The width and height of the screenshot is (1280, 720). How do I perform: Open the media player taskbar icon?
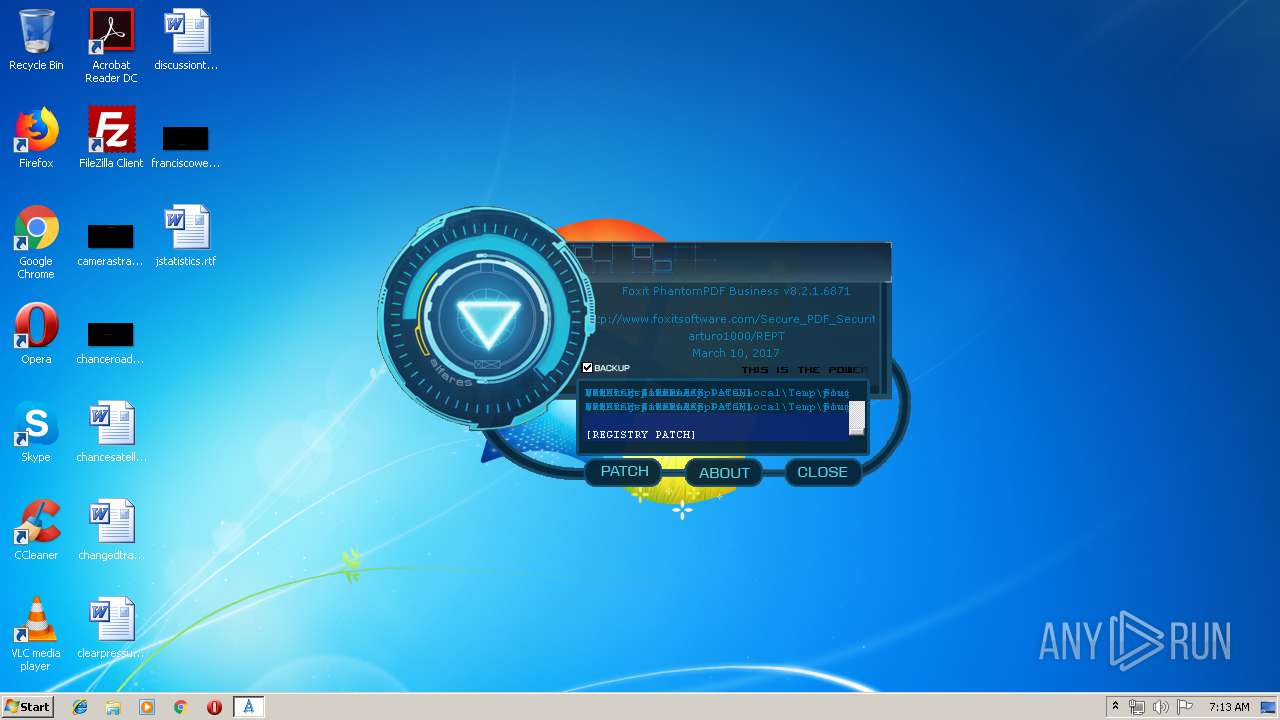[147, 707]
